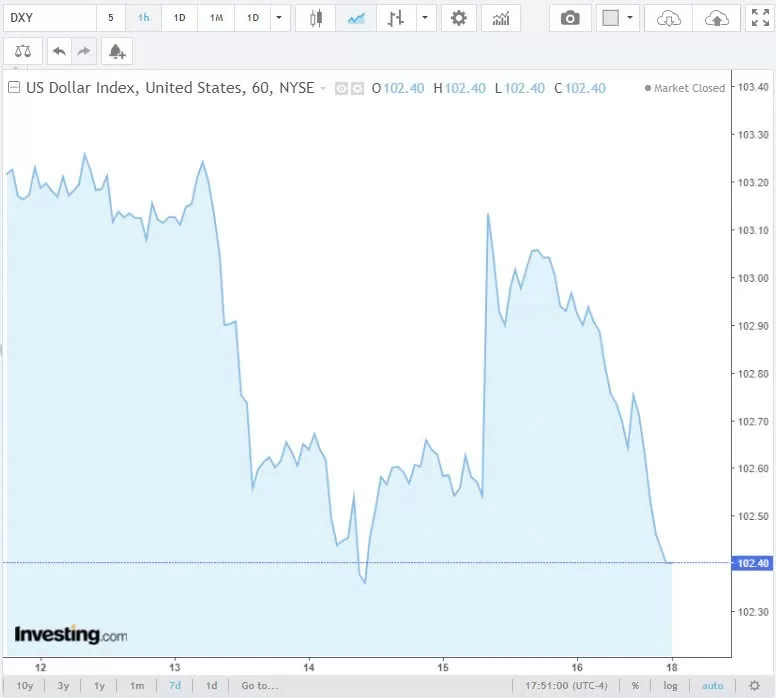Click the add alert bell icon
The width and height of the screenshot is (776, 698).
[117, 51]
